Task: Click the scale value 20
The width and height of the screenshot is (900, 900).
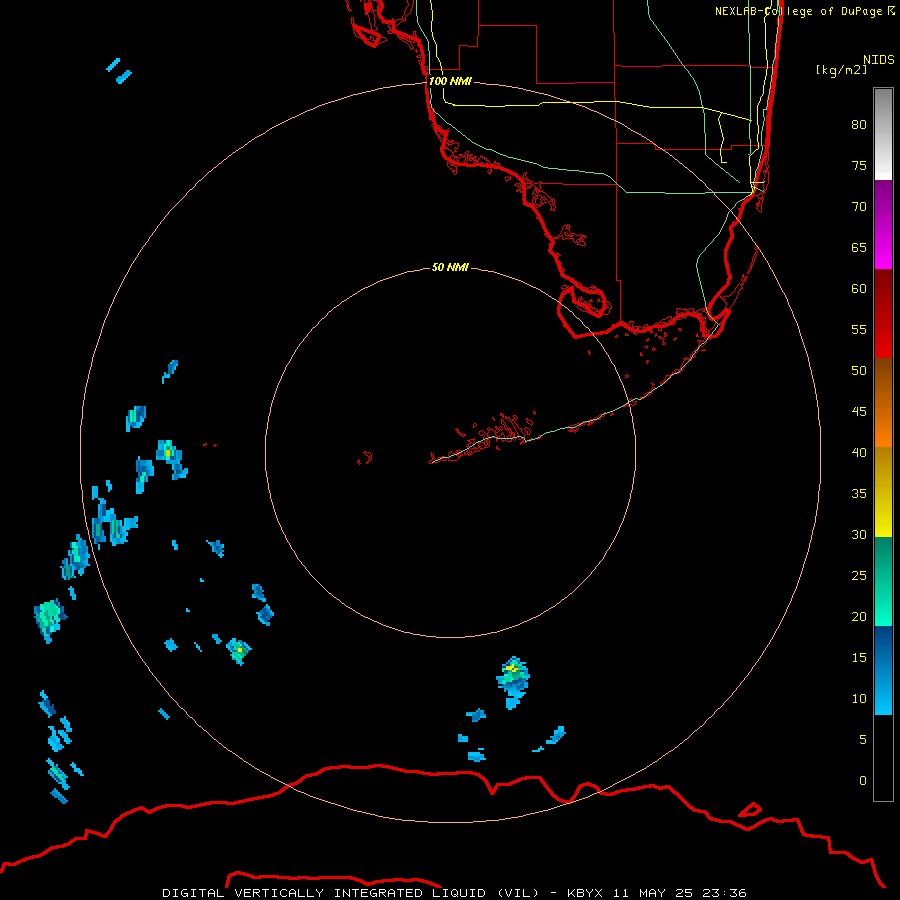Action: pyautogui.click(x=859, y=617)
